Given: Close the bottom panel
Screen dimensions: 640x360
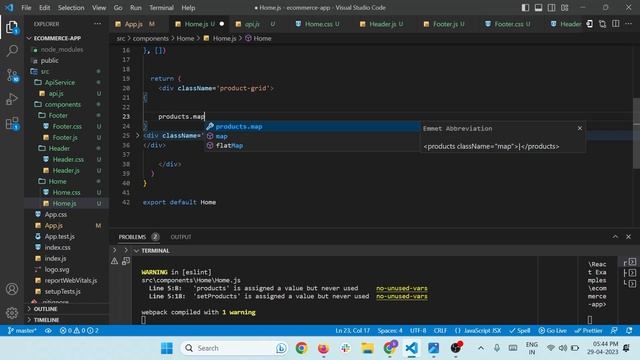Looking at the screenshot, I should click(628, 237).
